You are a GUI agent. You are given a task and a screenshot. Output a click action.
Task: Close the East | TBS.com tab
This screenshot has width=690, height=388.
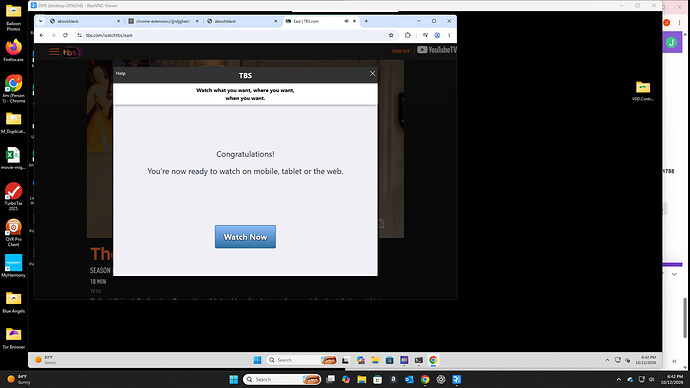coord(354,21)
